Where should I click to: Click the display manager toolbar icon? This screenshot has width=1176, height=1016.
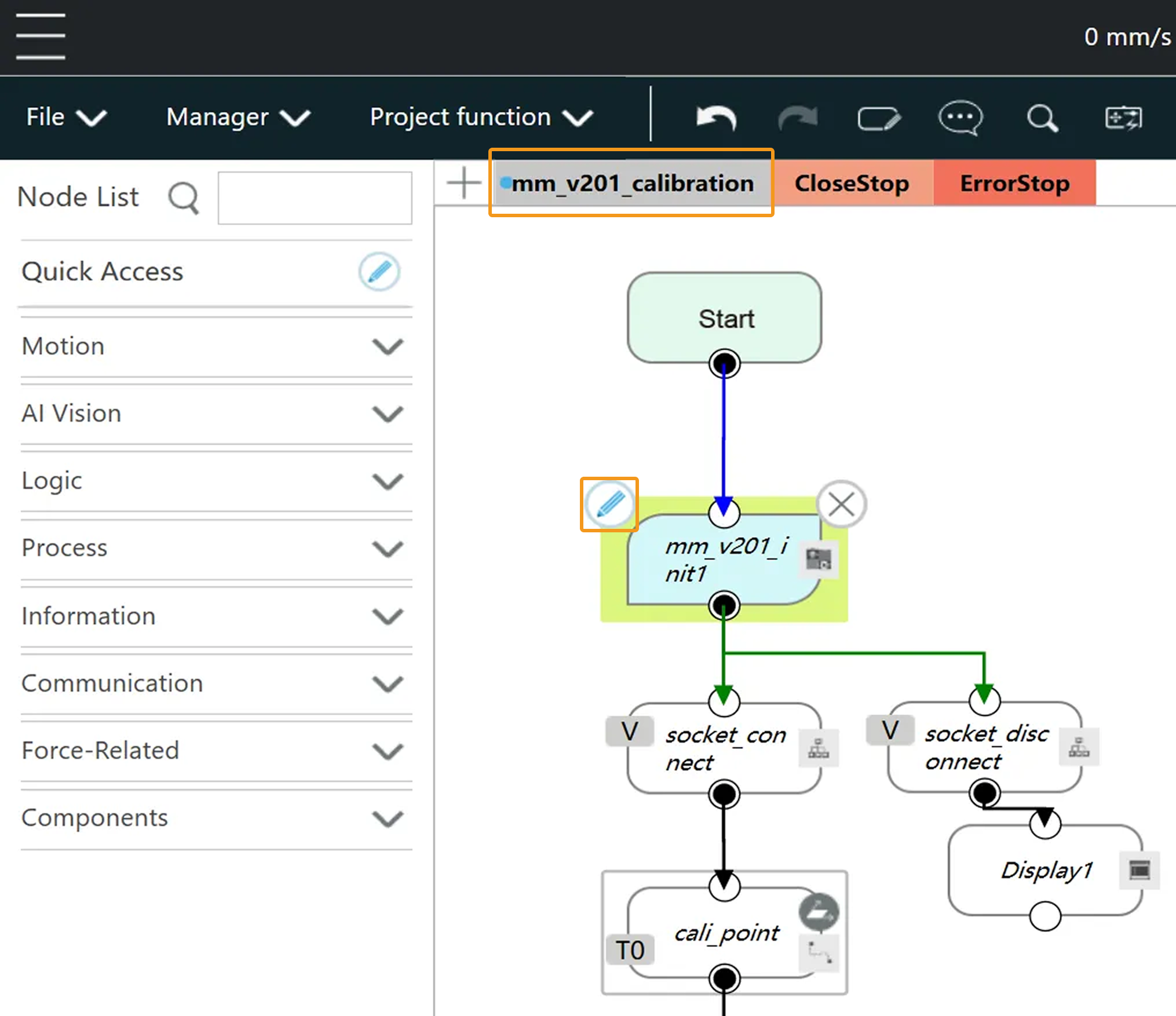[x=1123, y=118]
